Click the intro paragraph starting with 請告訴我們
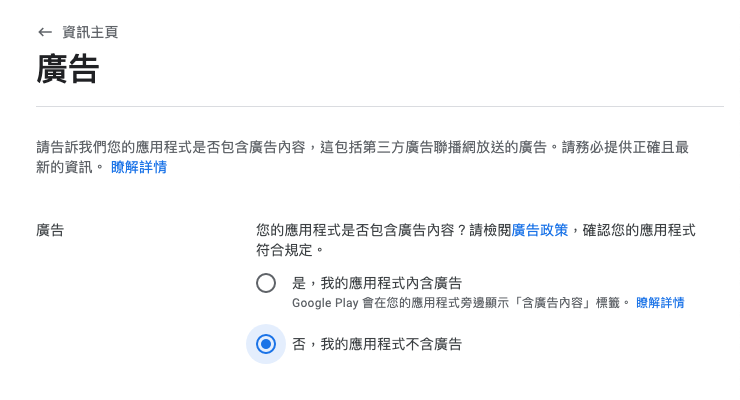This screenshot has height=400, width=740. tap(362, 157)
